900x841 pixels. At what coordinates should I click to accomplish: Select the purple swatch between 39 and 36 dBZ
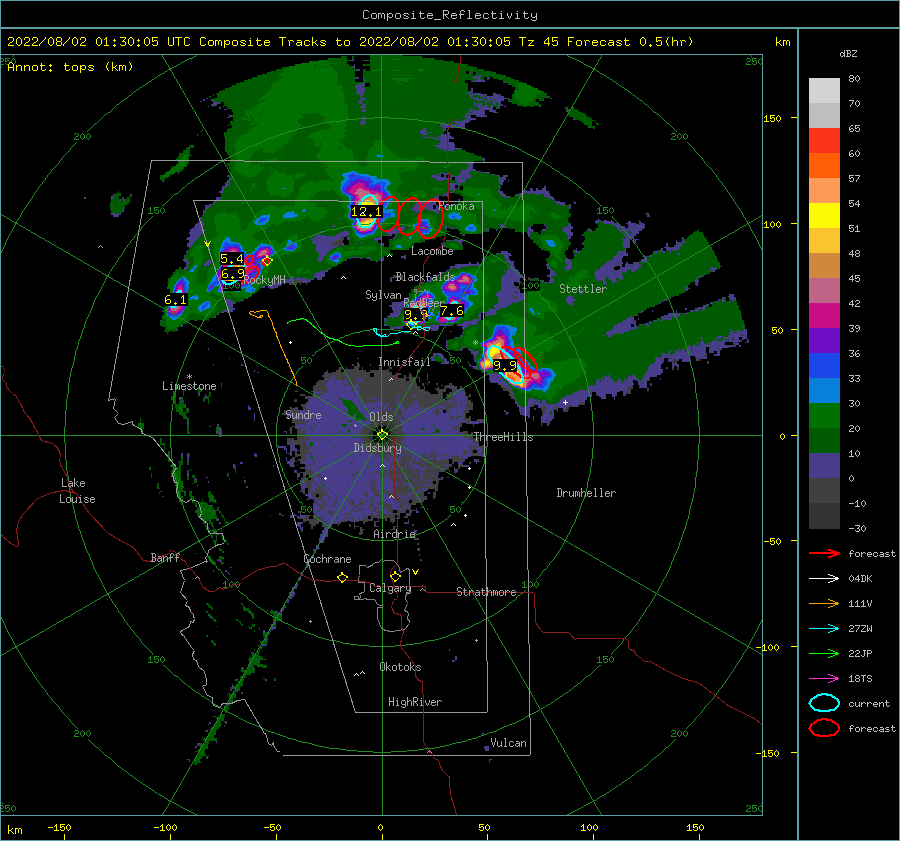824,341
